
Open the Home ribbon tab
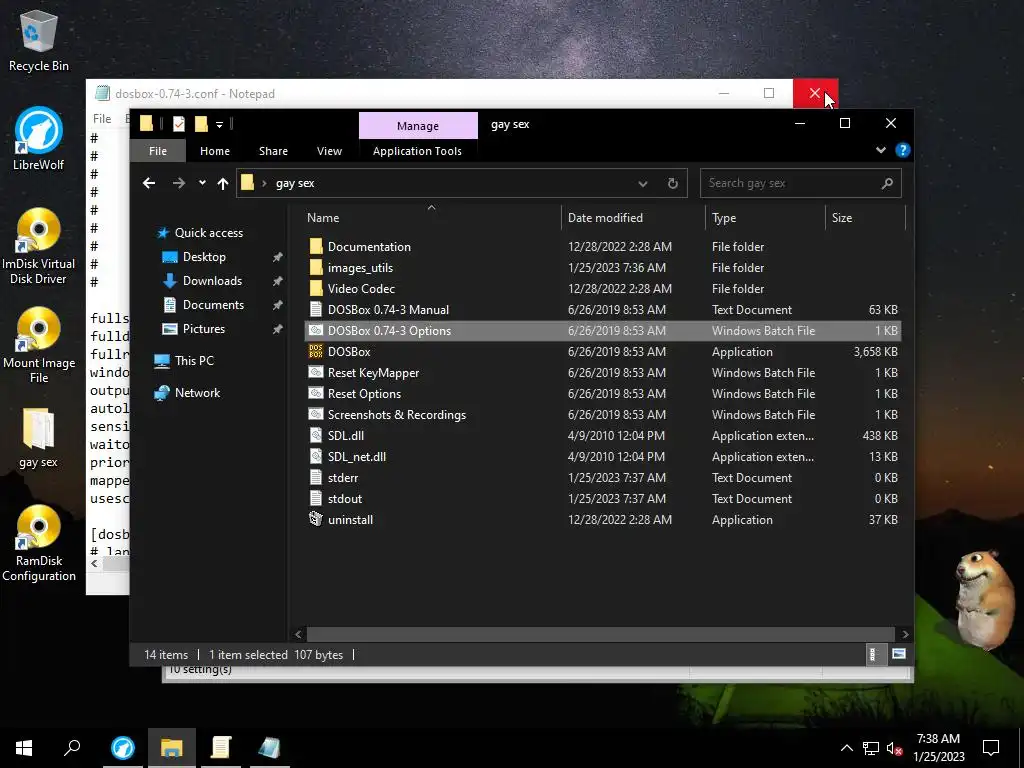point(215,151)
